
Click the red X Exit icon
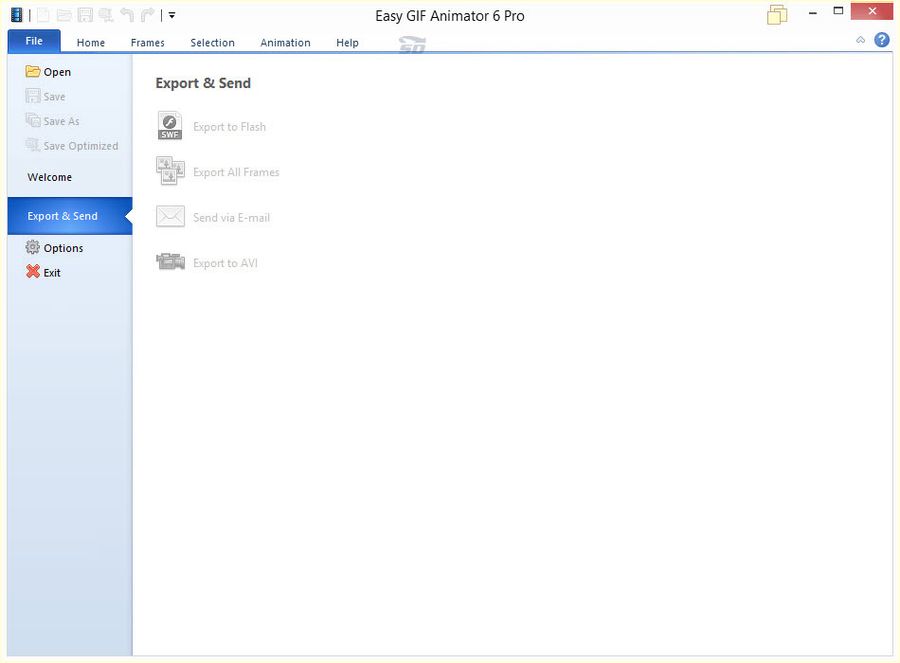click(33, 272)
